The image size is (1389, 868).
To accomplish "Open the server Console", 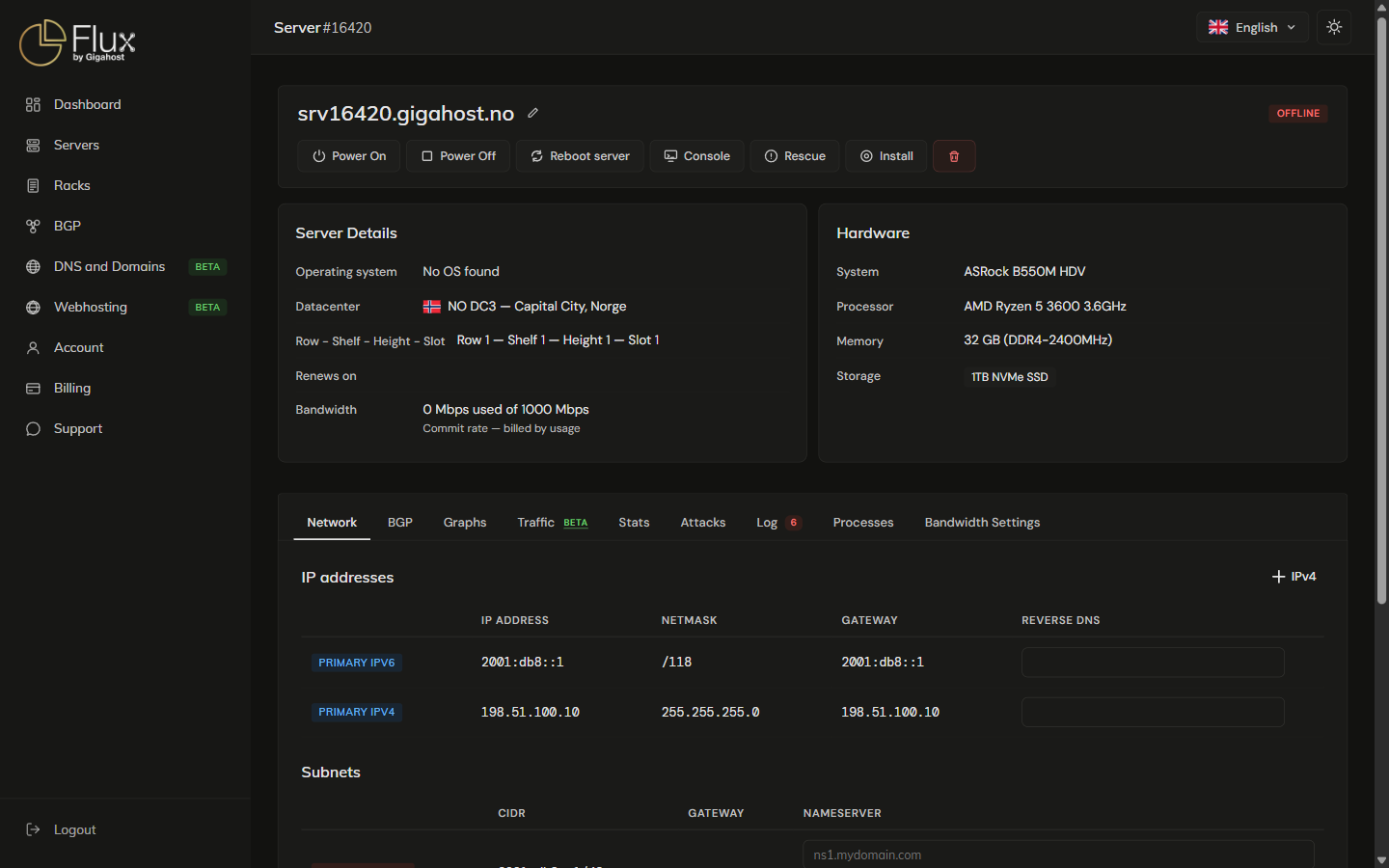I will (696, 156).
